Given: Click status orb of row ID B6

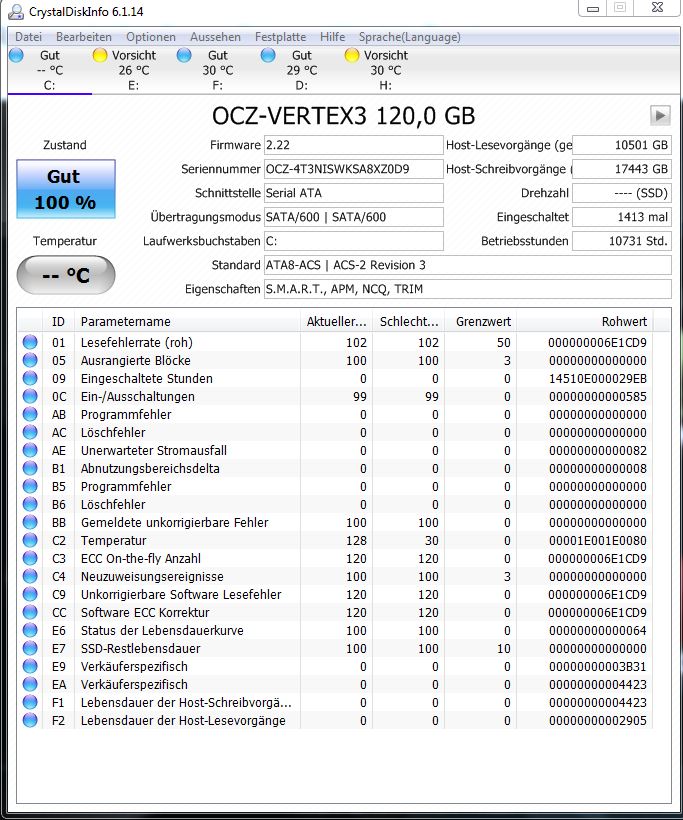Looking at the screenshot, I should point(30,504).
